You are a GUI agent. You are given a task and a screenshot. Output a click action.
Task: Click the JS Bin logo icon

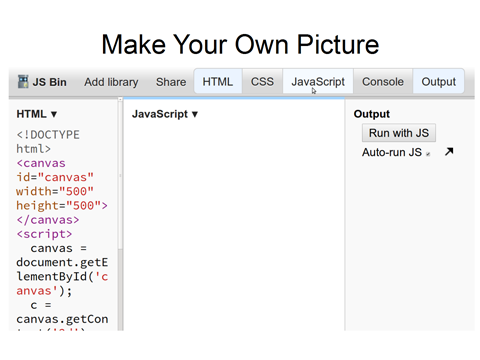pos(23,82)
